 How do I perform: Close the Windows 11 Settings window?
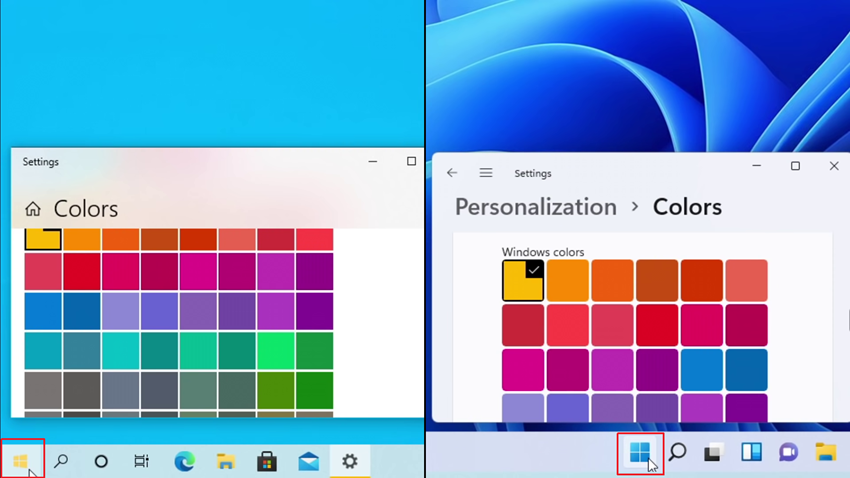point(834,166)
